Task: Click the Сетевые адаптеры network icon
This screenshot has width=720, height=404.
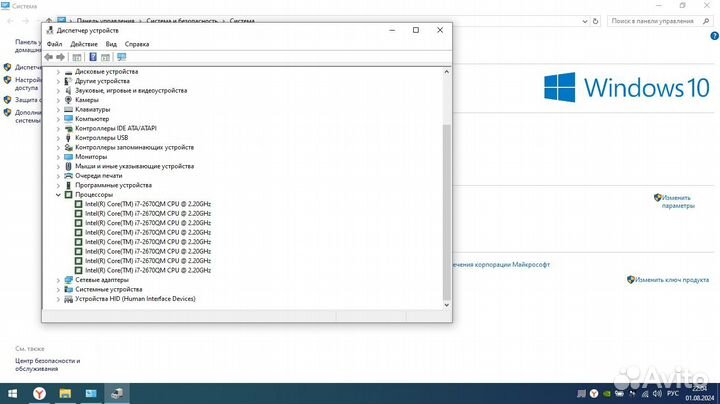Action: 68,280
